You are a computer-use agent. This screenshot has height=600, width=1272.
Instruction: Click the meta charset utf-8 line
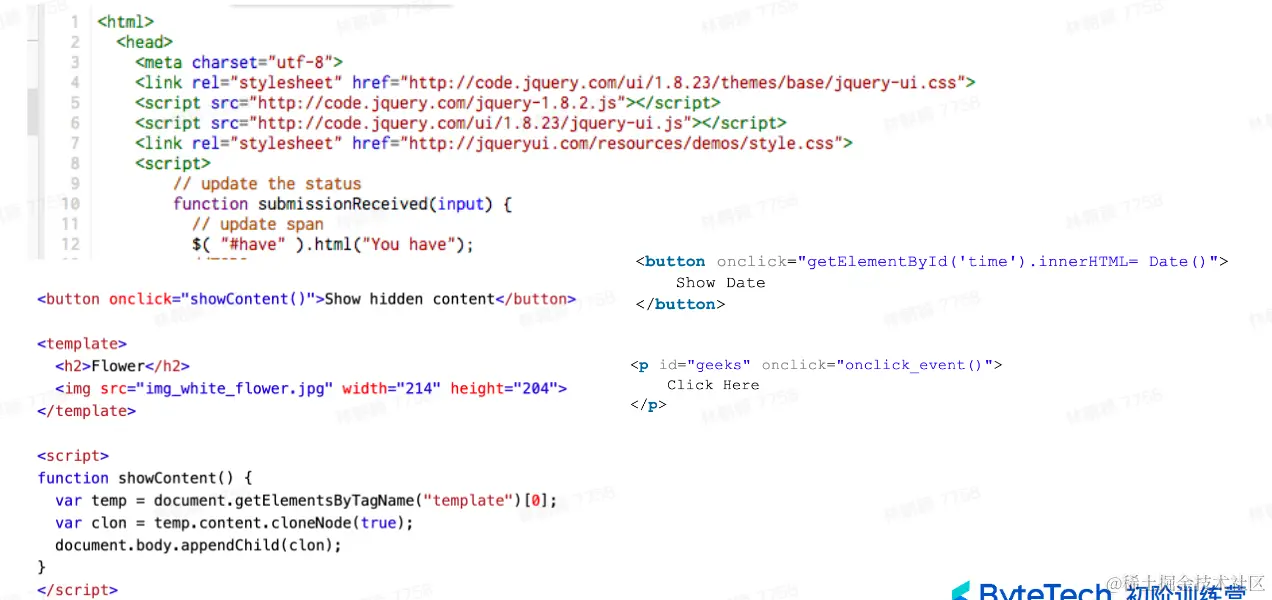click(239, 62)
